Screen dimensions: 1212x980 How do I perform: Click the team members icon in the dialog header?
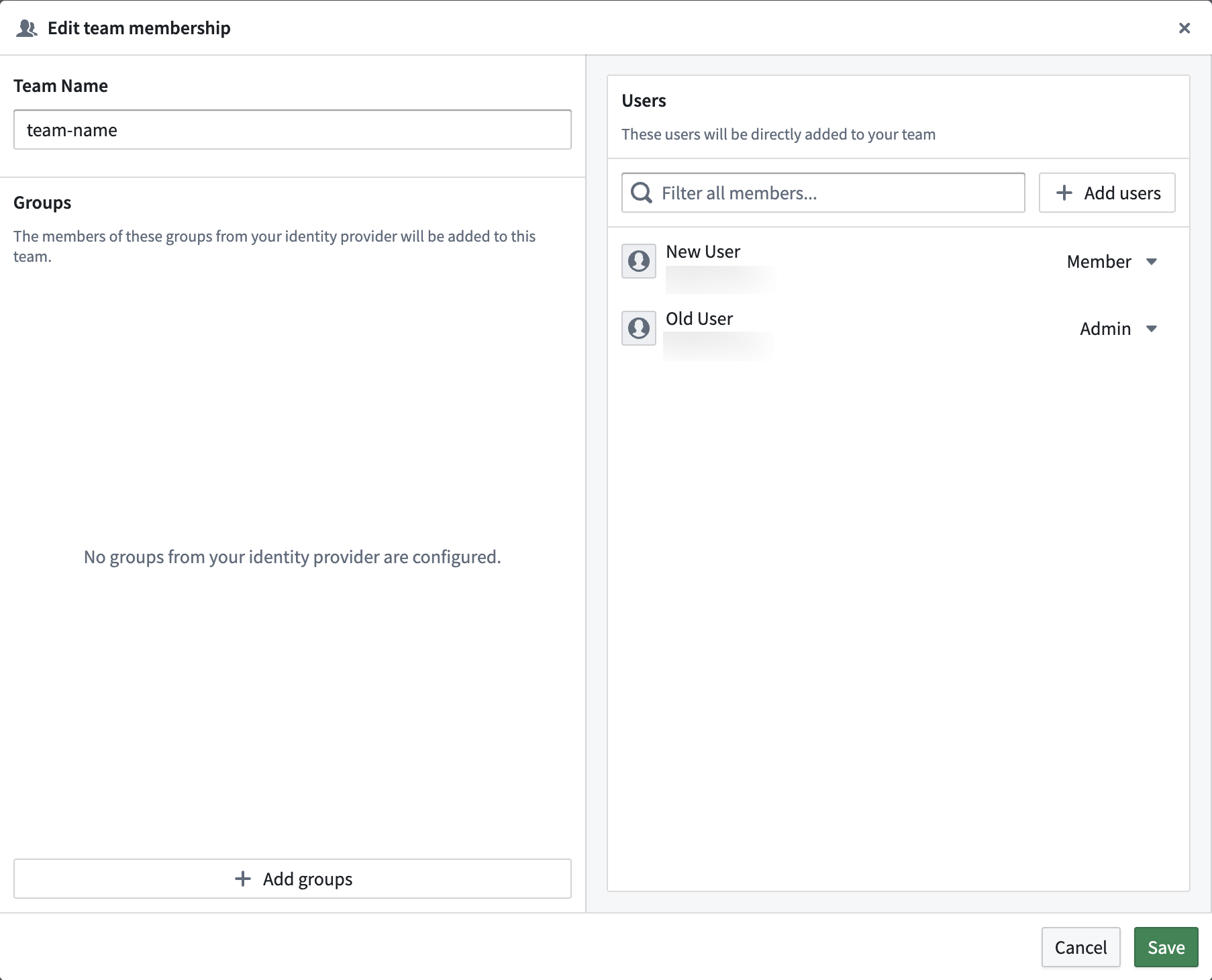click(27, 28)
